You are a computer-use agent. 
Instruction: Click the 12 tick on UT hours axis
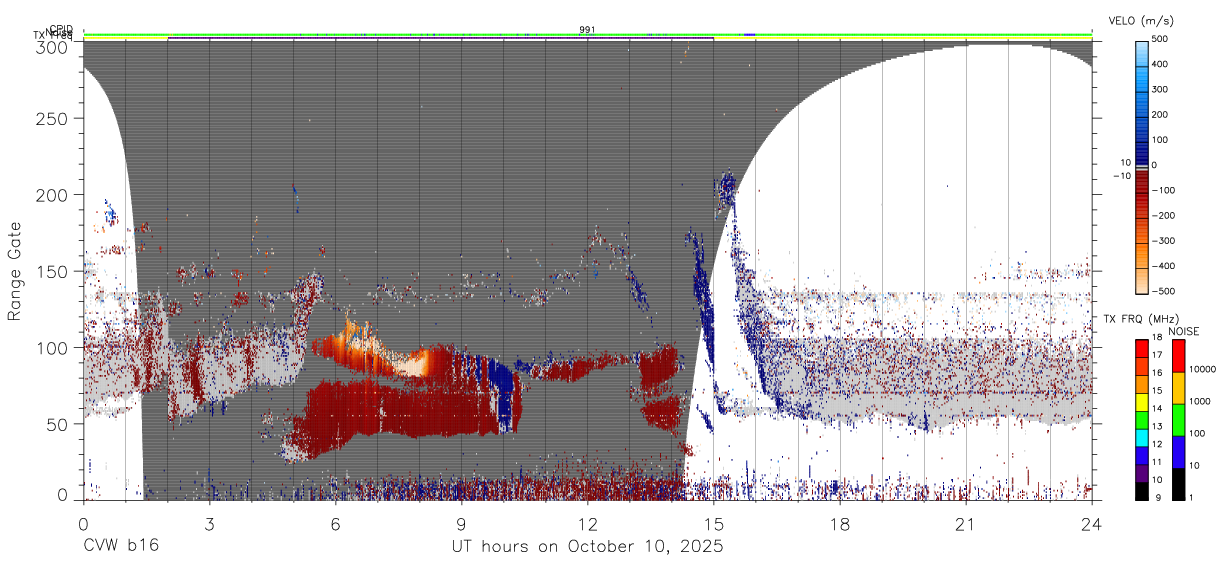(x=587, y=525)
